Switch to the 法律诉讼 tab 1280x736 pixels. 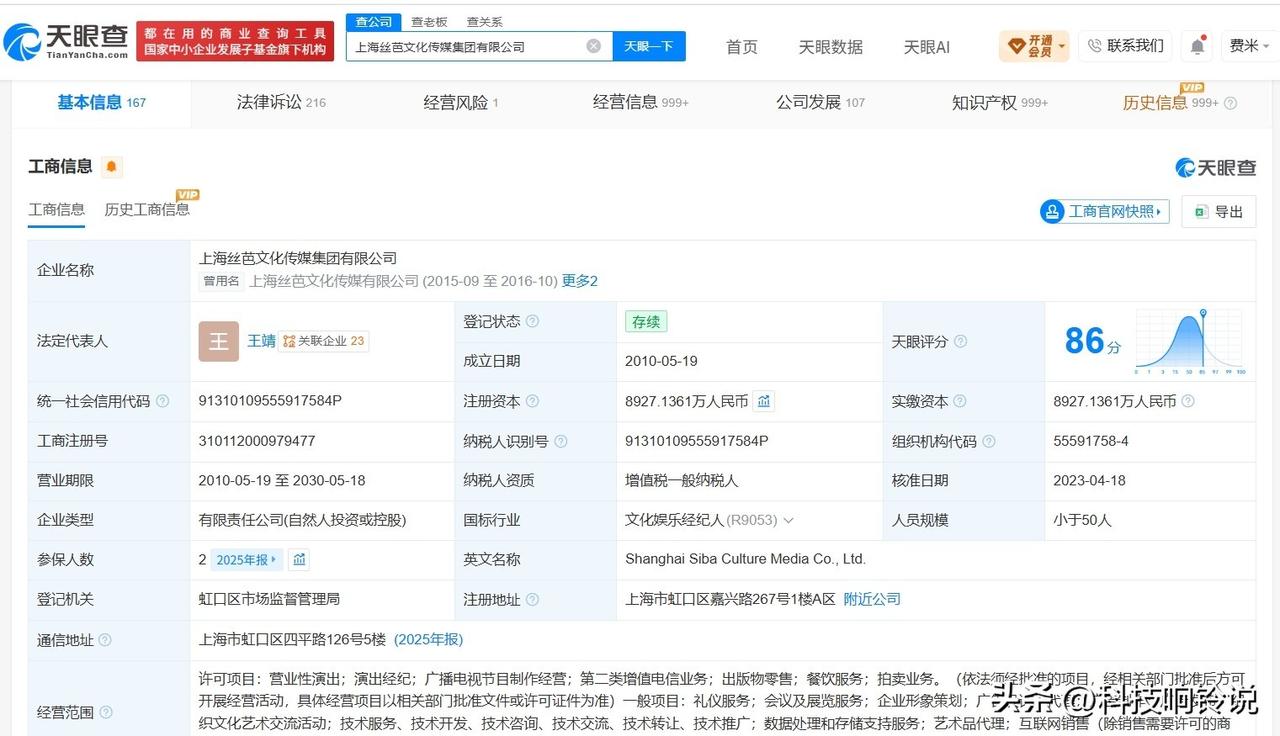pos(281,102)
